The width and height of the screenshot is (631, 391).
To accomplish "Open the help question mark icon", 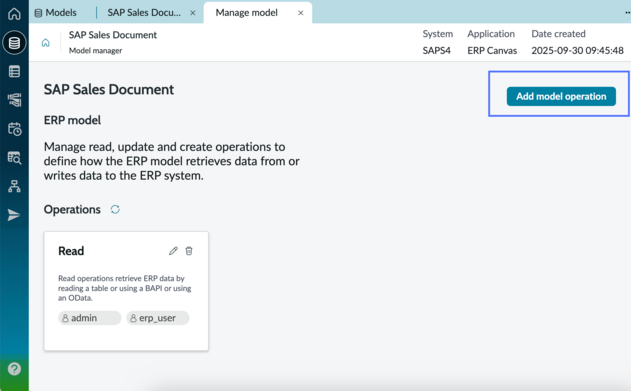I will (x=14, y=368).
